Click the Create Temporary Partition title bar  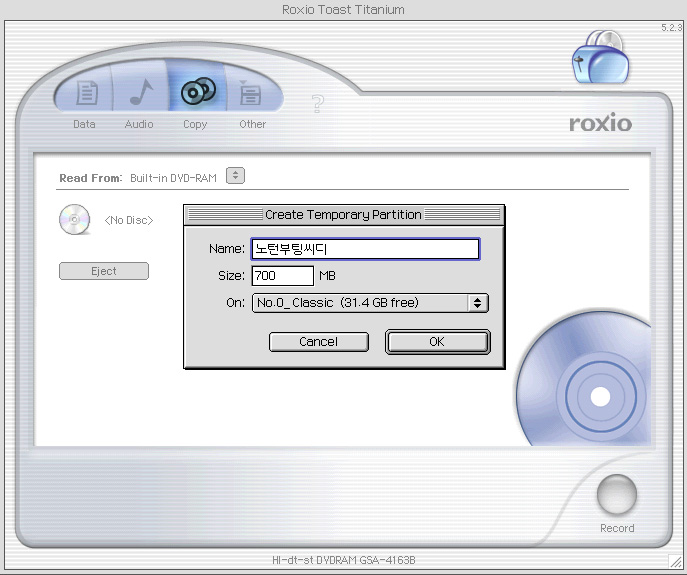tap(343, 215)
